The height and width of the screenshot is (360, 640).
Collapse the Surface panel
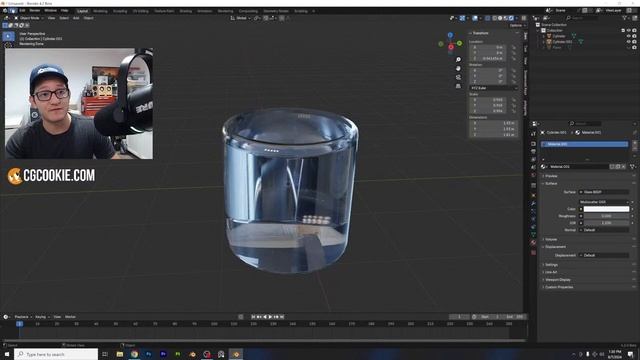(551, 184)
